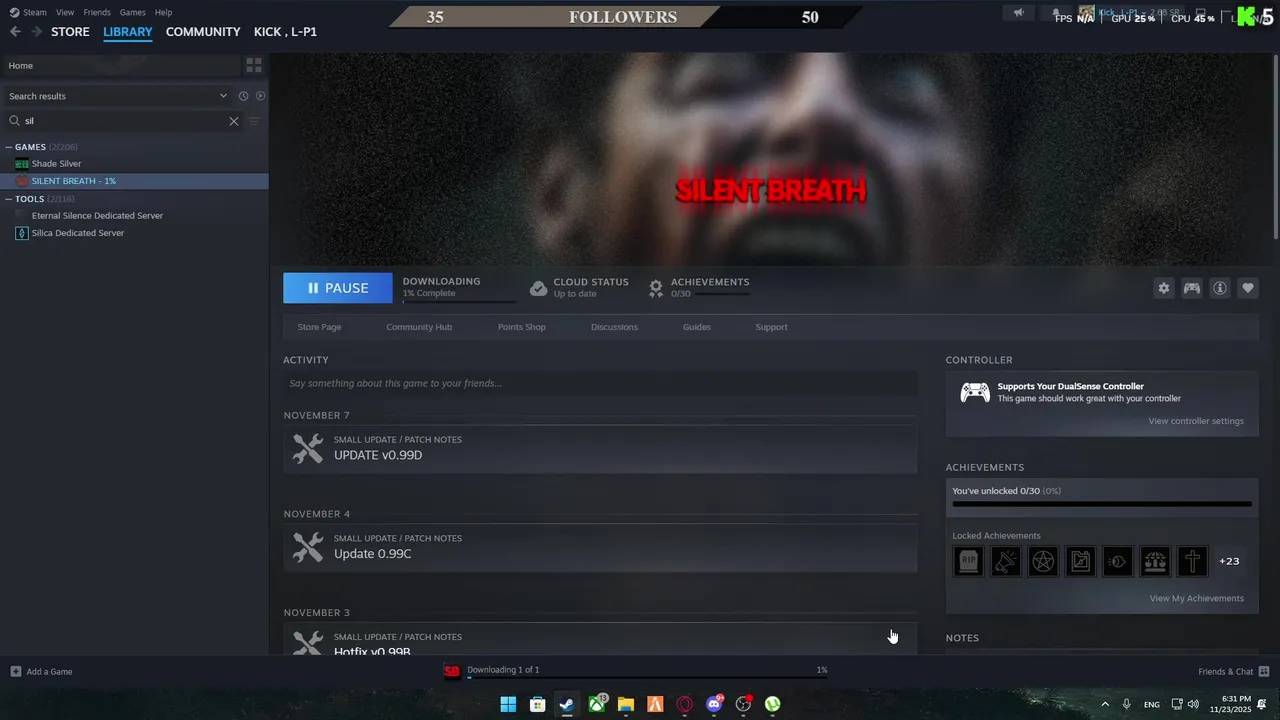
Task: Pause the SILENT BREATH download
Action: [x=338, y=288]
